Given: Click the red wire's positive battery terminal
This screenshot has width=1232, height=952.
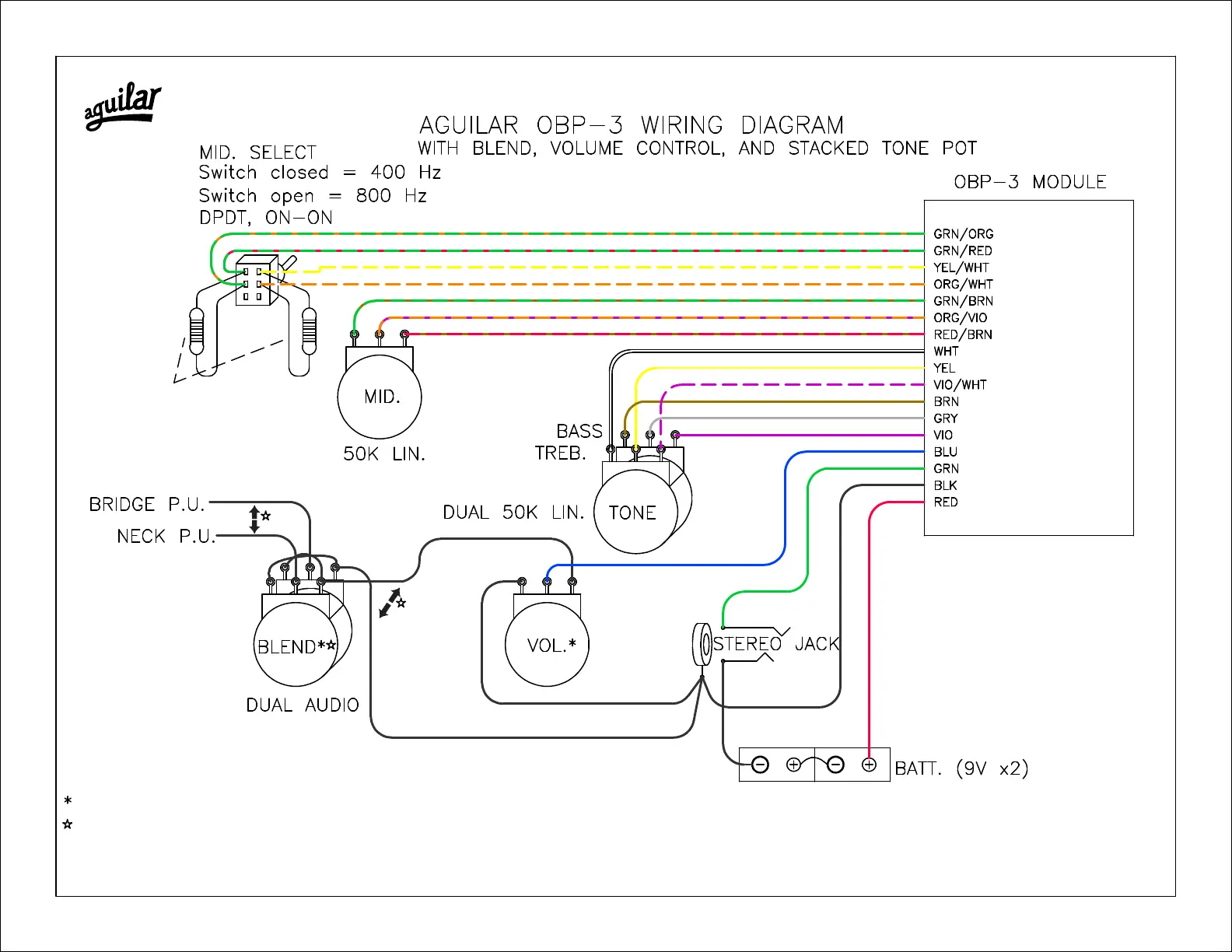Looking at the screenshot, I should pyautogui.click(x=870, y=765).
